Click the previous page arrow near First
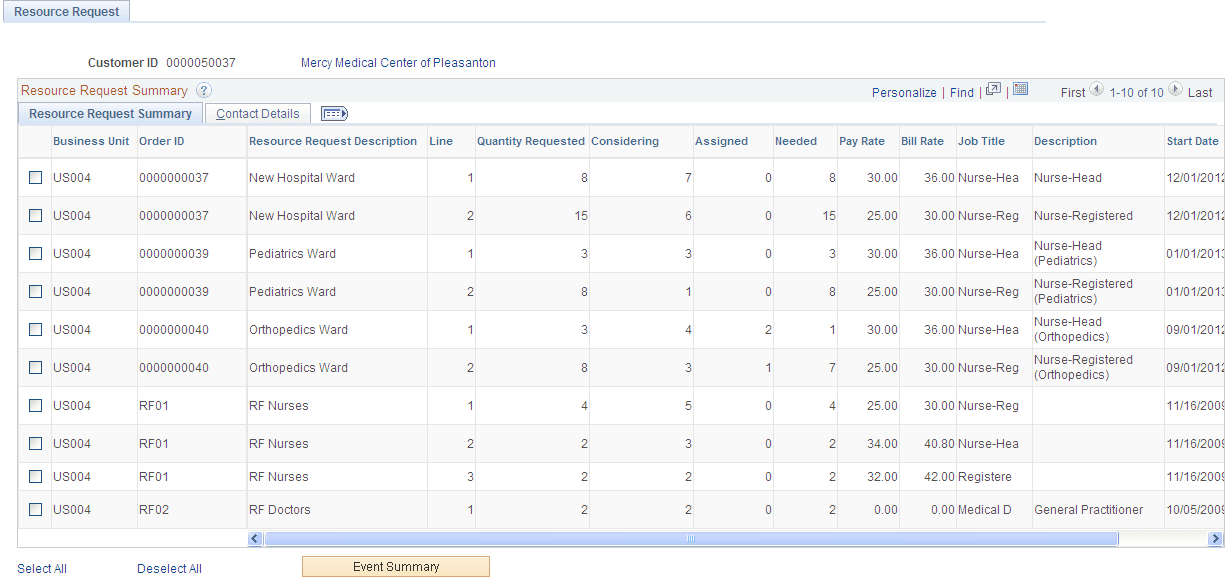 [1097, 91]
